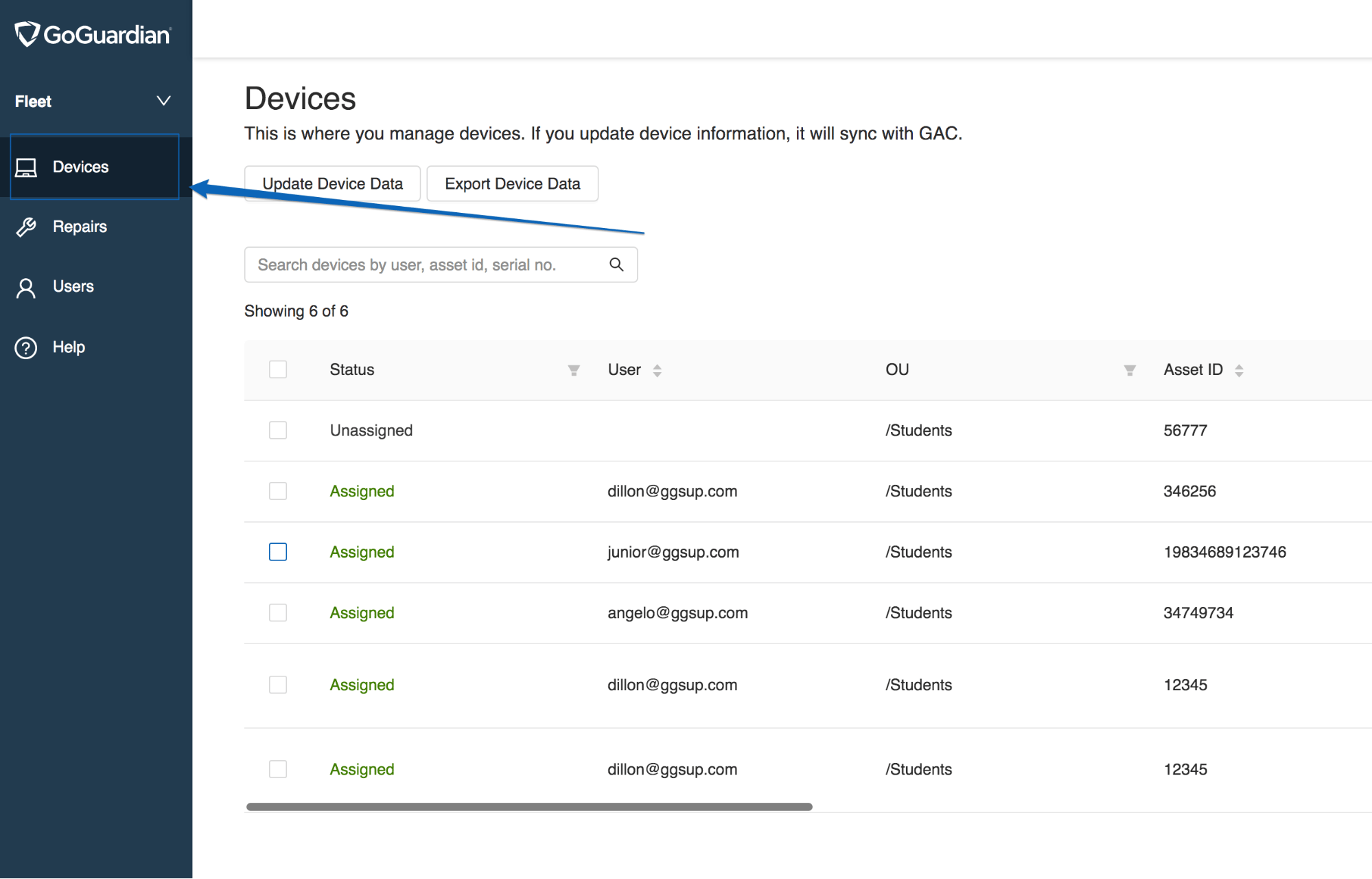This screenshot has height=879, width=1372.
Task: Click the Assigned status in junior@ggsup.com row
Action: tap(362, 552)
